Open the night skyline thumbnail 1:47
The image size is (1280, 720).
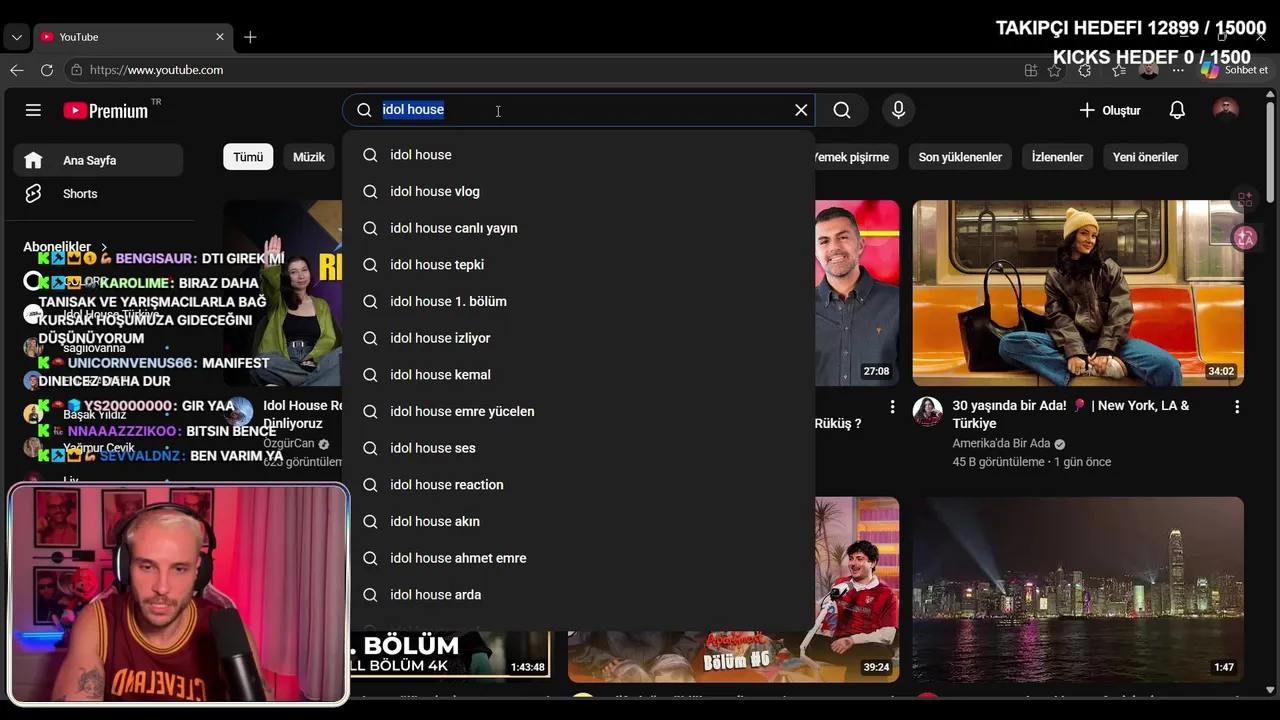(1078, 590)
